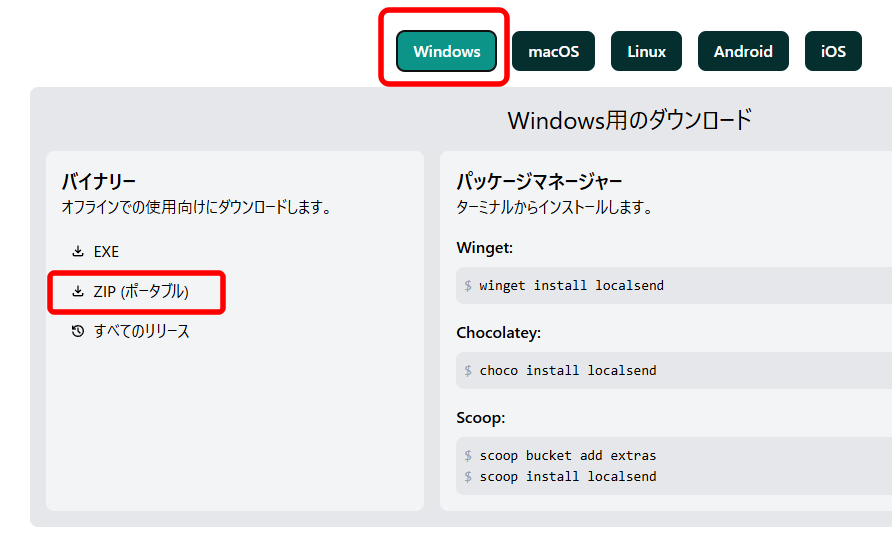Click the download icon beside ZIP (ポータブル)
Image resolution: width=892 pixels, height=554 pixels.
(x=78, y=291)
